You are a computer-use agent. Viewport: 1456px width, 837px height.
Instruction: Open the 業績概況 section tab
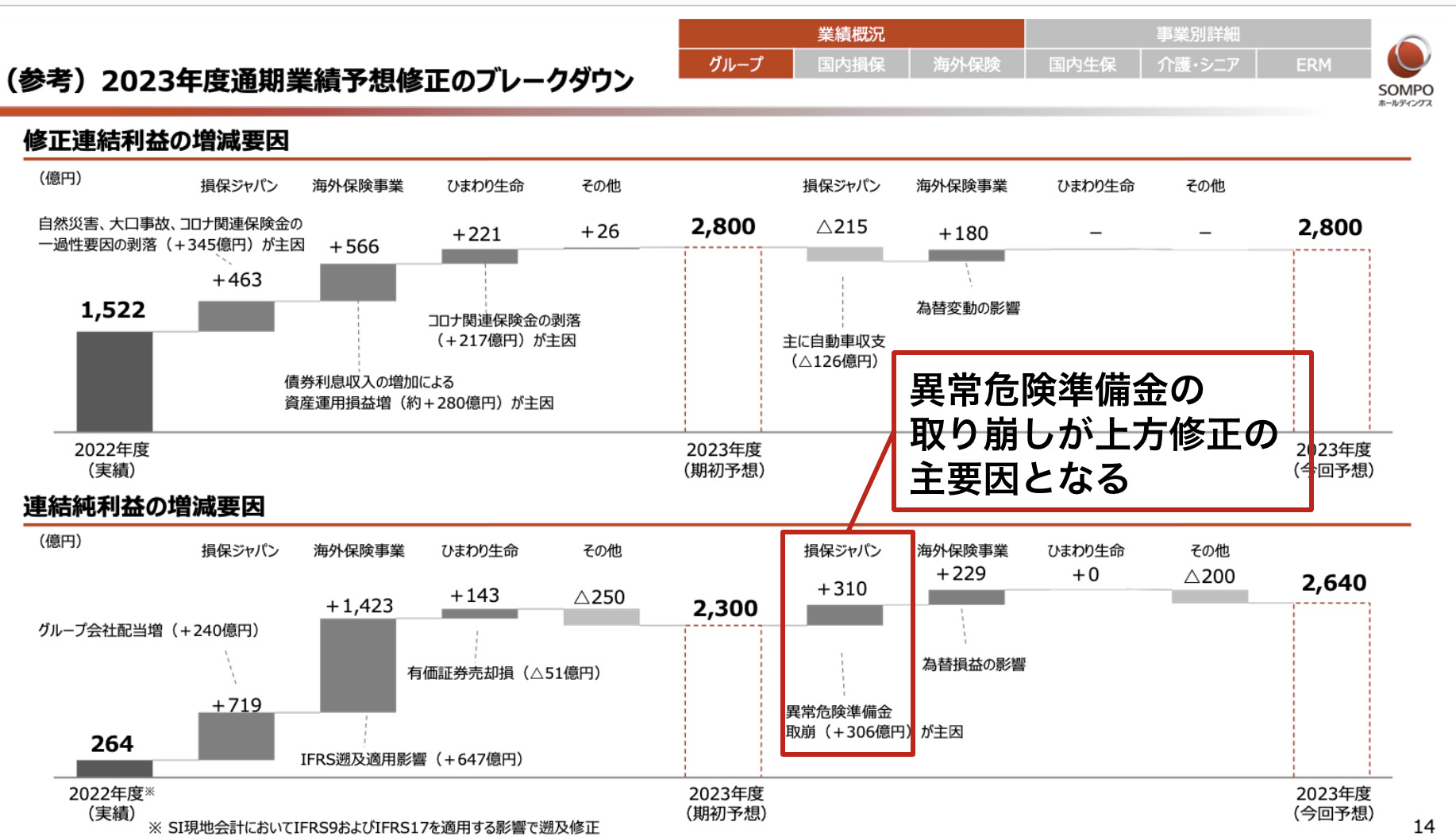850,34
